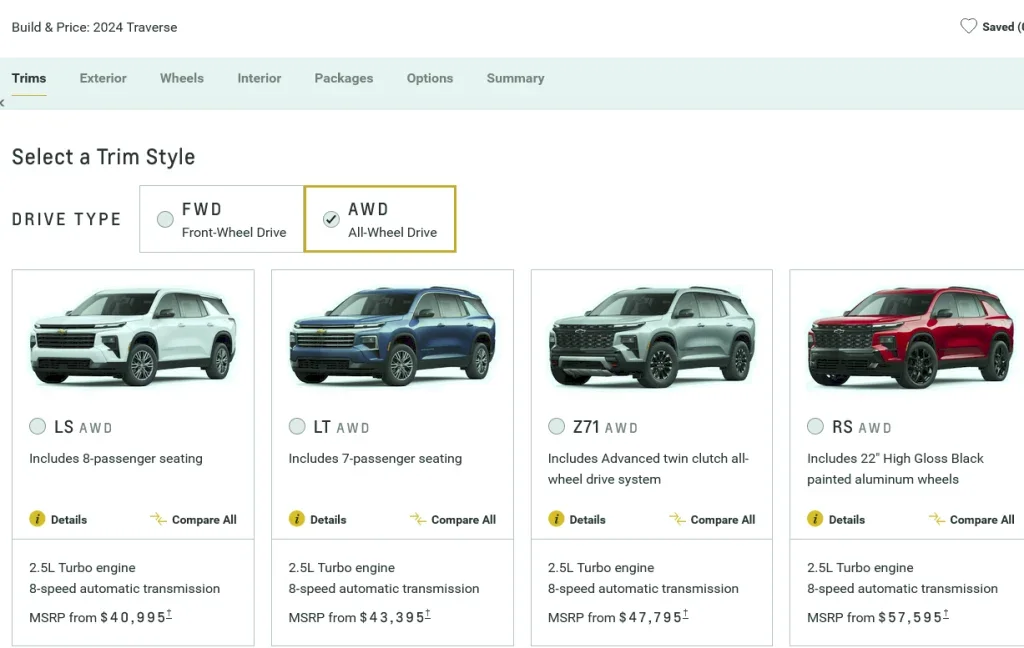Click compare arrows icon on LT AWD card
This screenshot has height=648, width=1024.
point(417,519)
